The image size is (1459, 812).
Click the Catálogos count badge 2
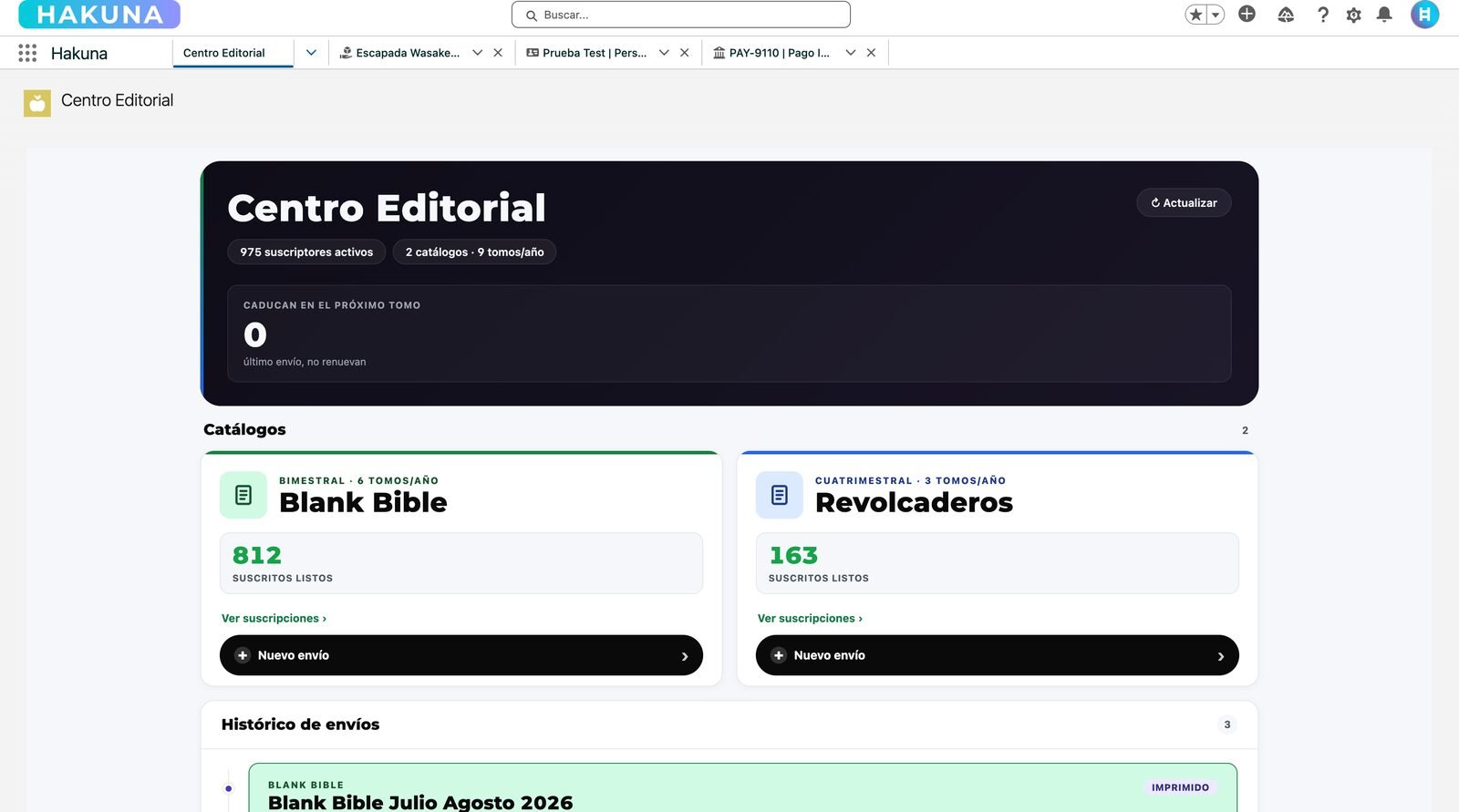[x=1245, y=430]
